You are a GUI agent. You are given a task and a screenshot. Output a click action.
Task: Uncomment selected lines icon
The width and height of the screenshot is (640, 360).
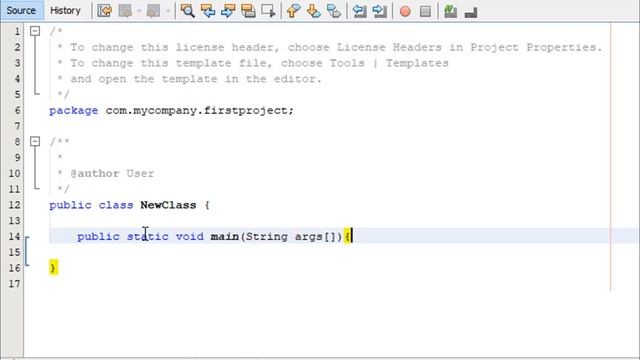click(471, 12)
